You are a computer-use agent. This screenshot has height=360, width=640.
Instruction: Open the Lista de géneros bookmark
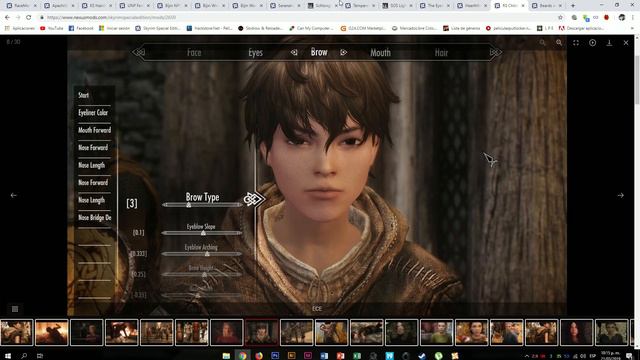tap(462, 28)
